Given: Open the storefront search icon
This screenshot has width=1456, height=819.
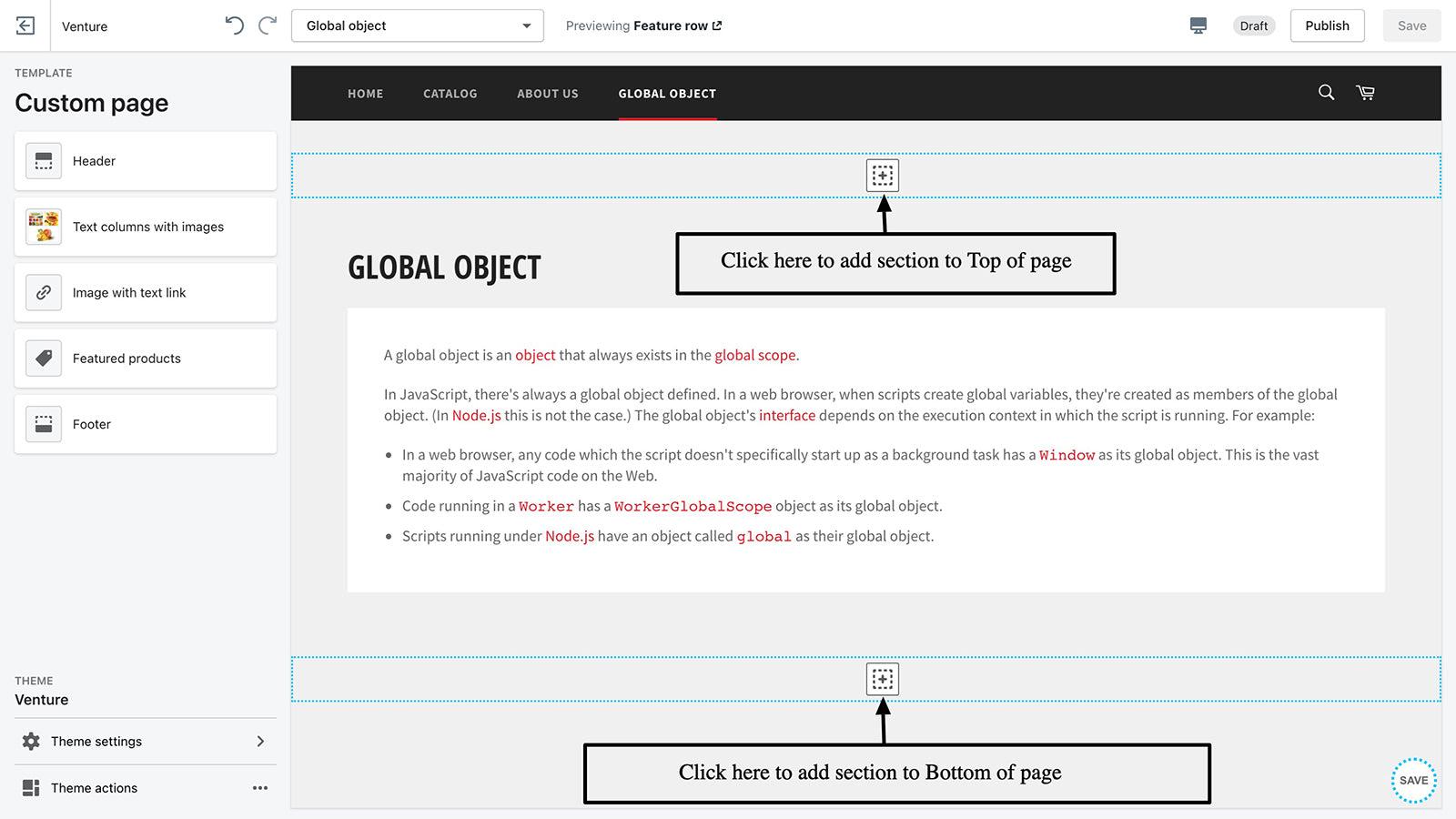Looking at the screenshot, I should pyautogui.click(x=1326, y=93).
